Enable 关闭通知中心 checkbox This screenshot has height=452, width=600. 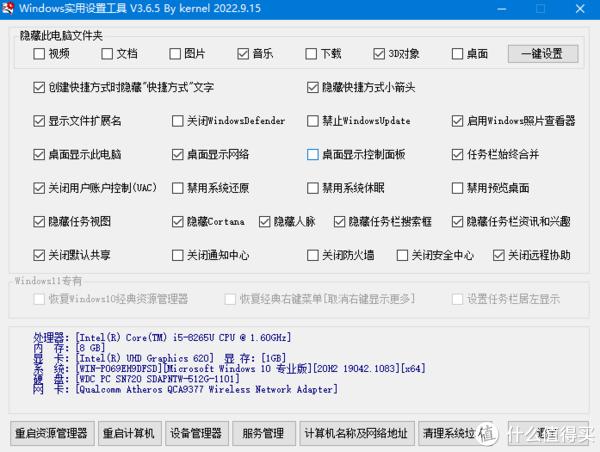(178, 255)
